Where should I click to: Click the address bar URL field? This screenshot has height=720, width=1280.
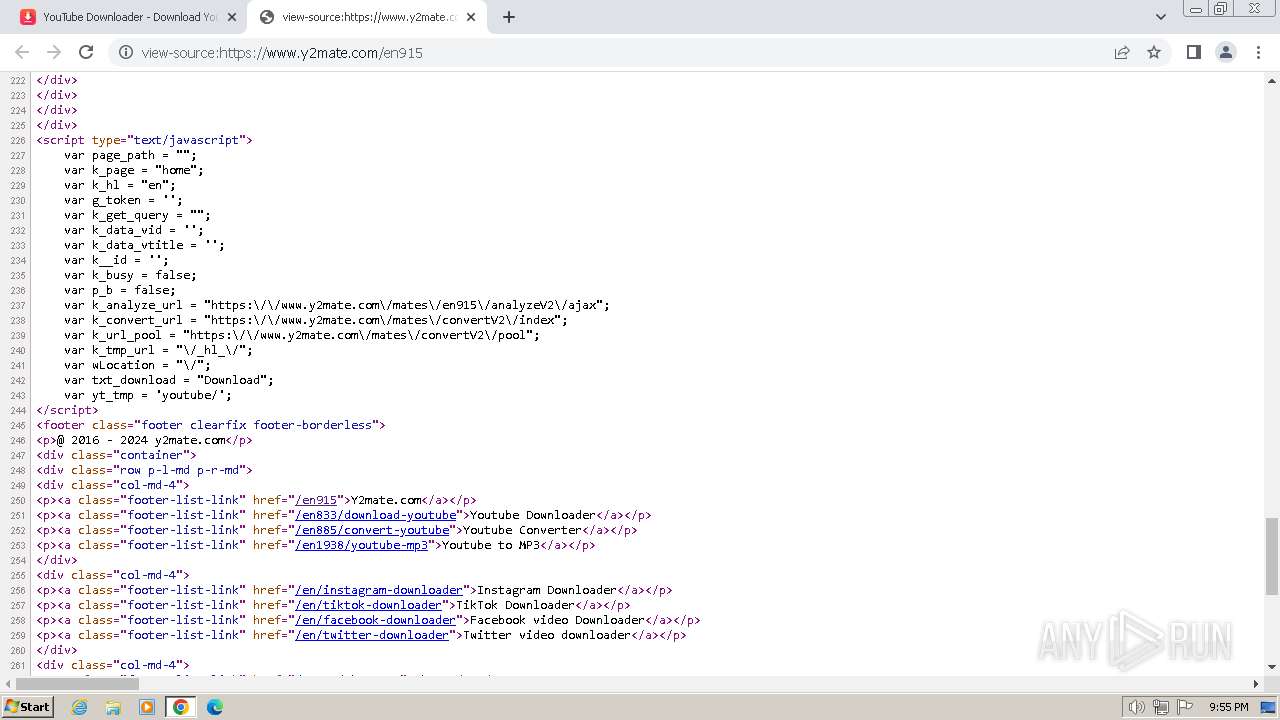tap(620, 52)
